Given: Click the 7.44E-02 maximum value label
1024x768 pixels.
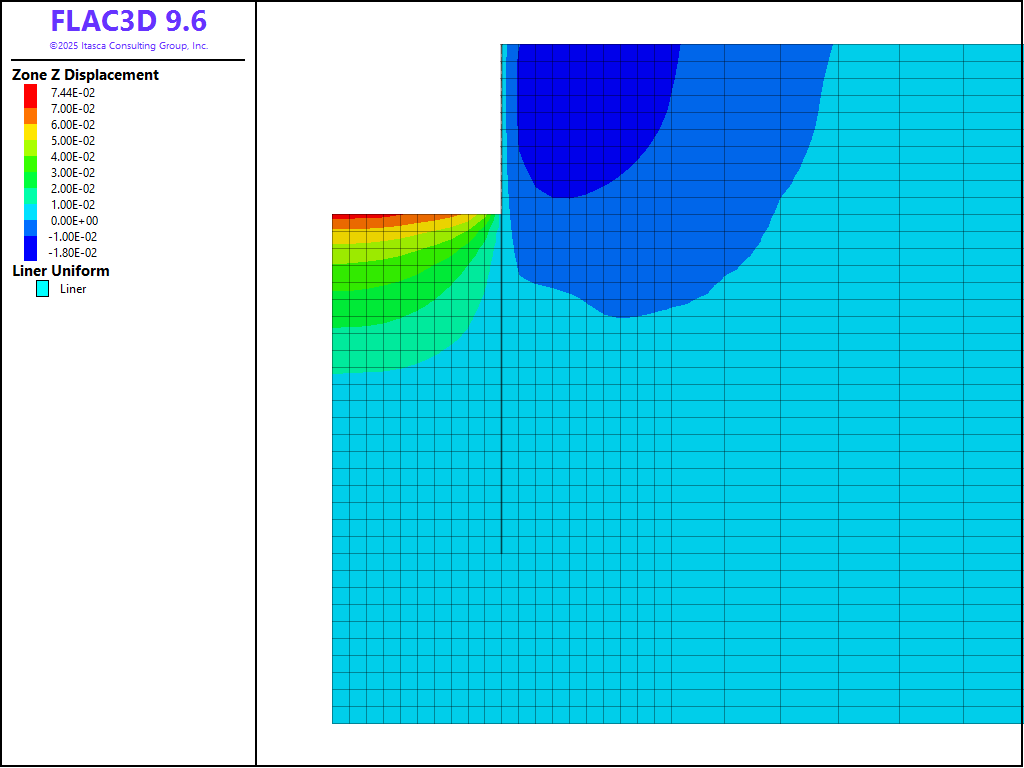Looking at the screenshot, I should pos(73,93).
